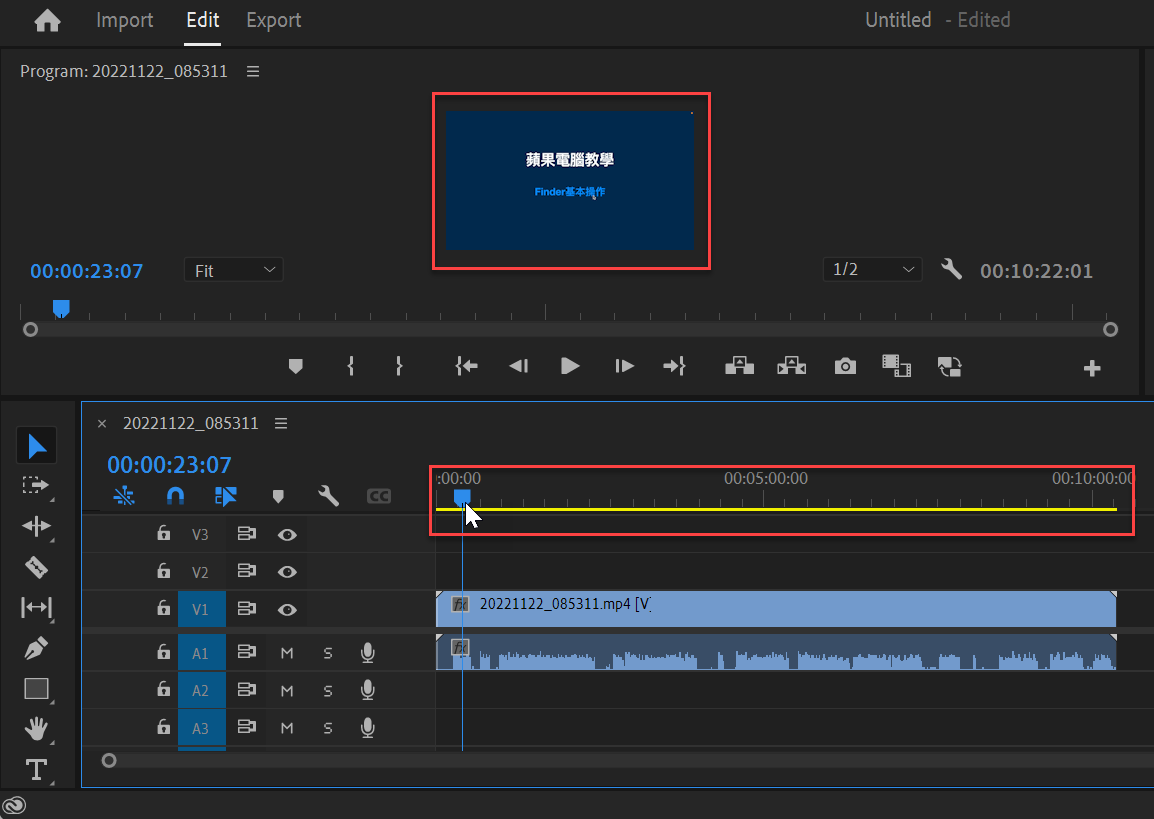Switch to the Import tab
The height and width of the screenshot is (819, 1154).
click(x=124, y=20)
